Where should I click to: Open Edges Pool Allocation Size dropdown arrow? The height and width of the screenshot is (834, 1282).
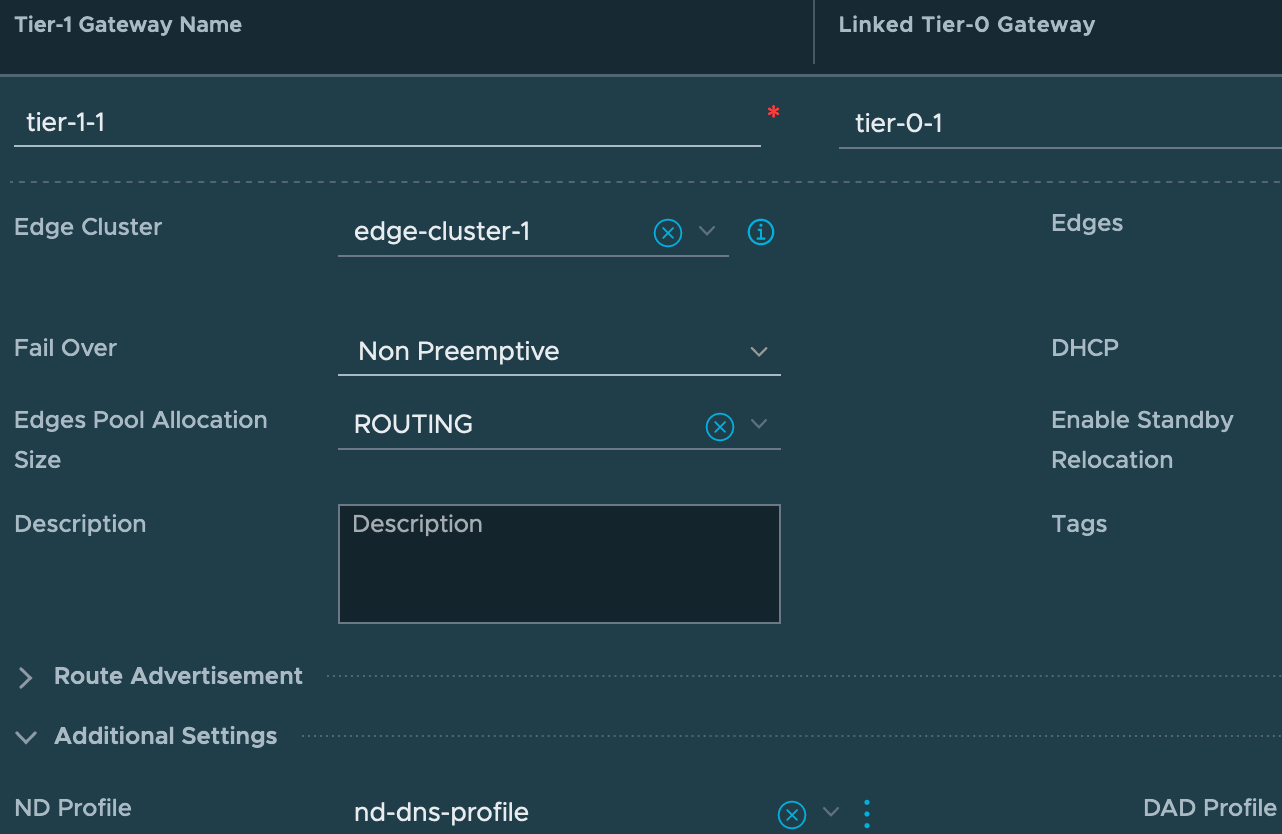click(759, 424)
